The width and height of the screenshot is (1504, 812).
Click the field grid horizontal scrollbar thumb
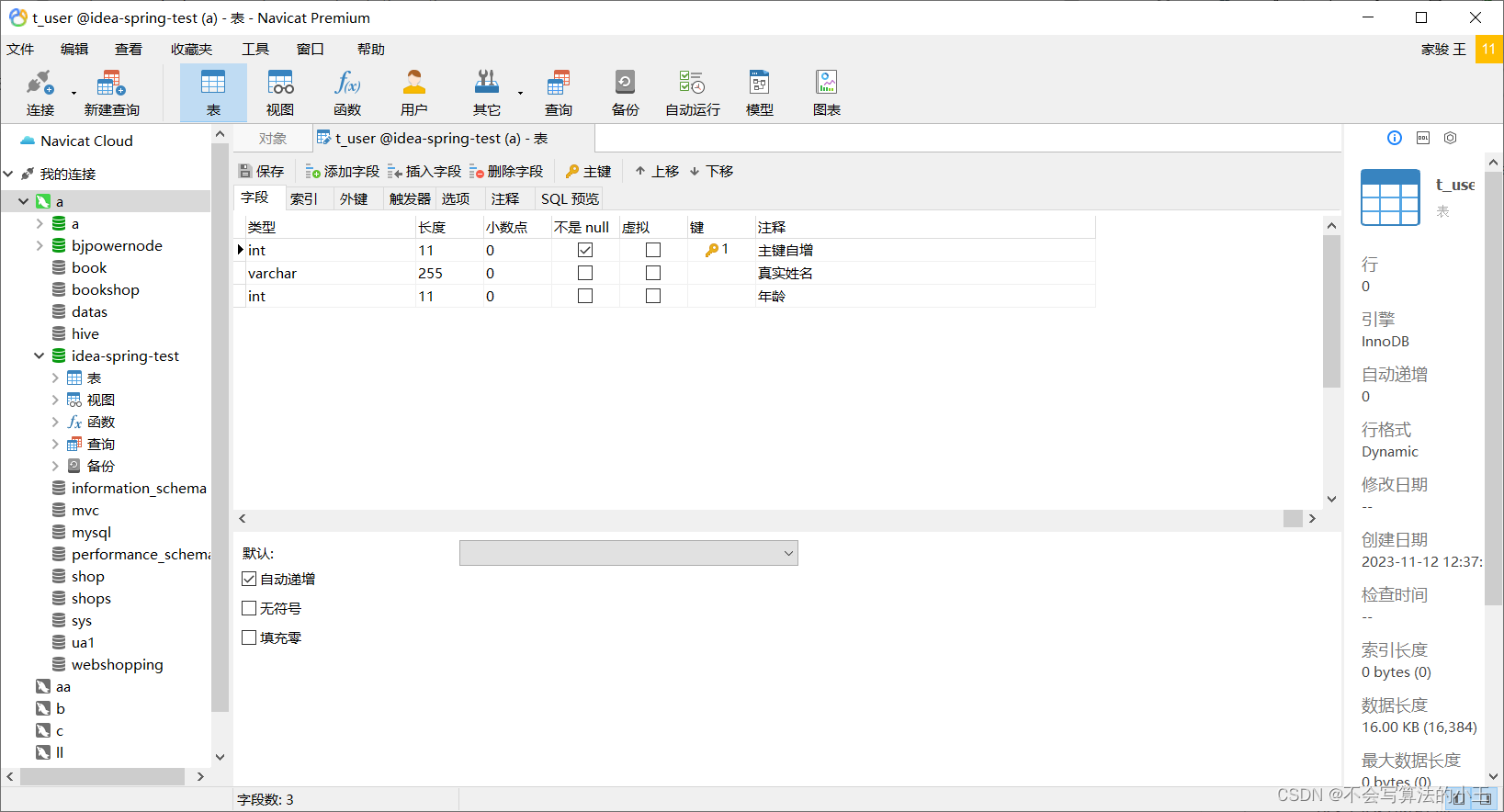tap(1293, 519)
